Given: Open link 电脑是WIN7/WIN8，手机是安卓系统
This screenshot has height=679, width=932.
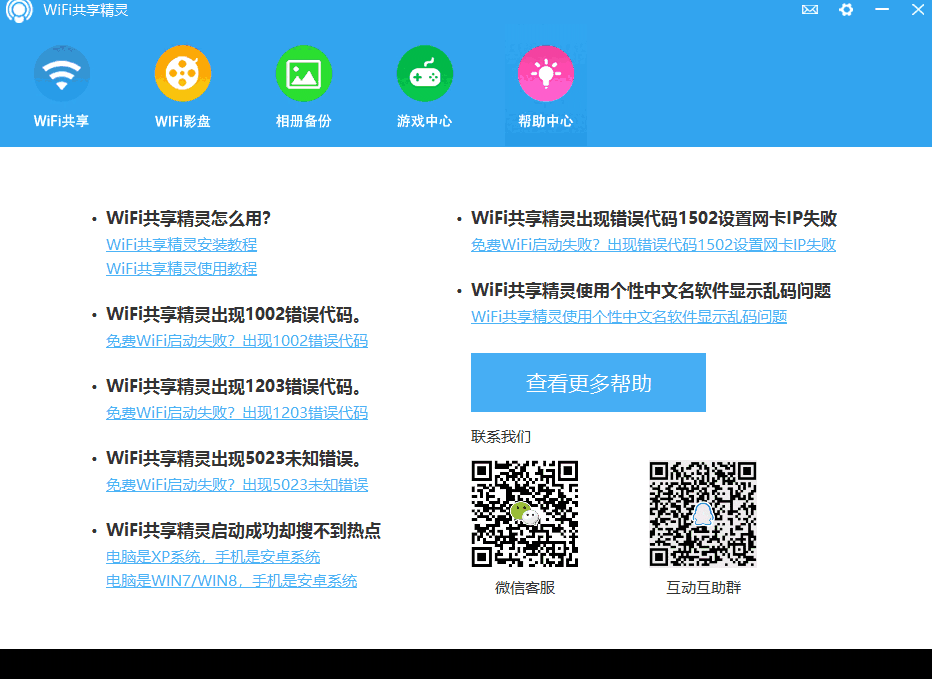Looking at the screenshot, I should pos(231,581).
